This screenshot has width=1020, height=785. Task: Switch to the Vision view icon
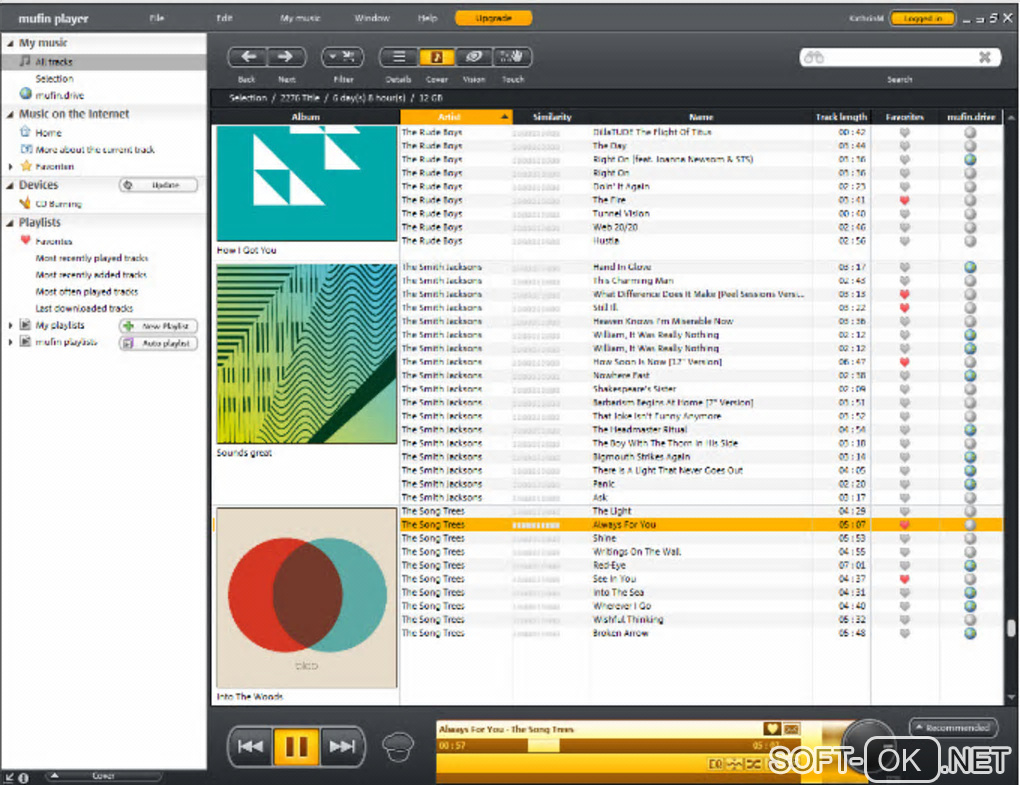pos(474,57)
